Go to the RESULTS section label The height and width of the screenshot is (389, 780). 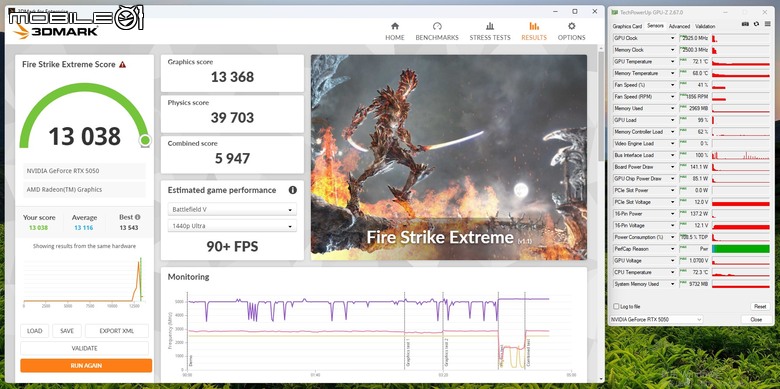(534, 38)
